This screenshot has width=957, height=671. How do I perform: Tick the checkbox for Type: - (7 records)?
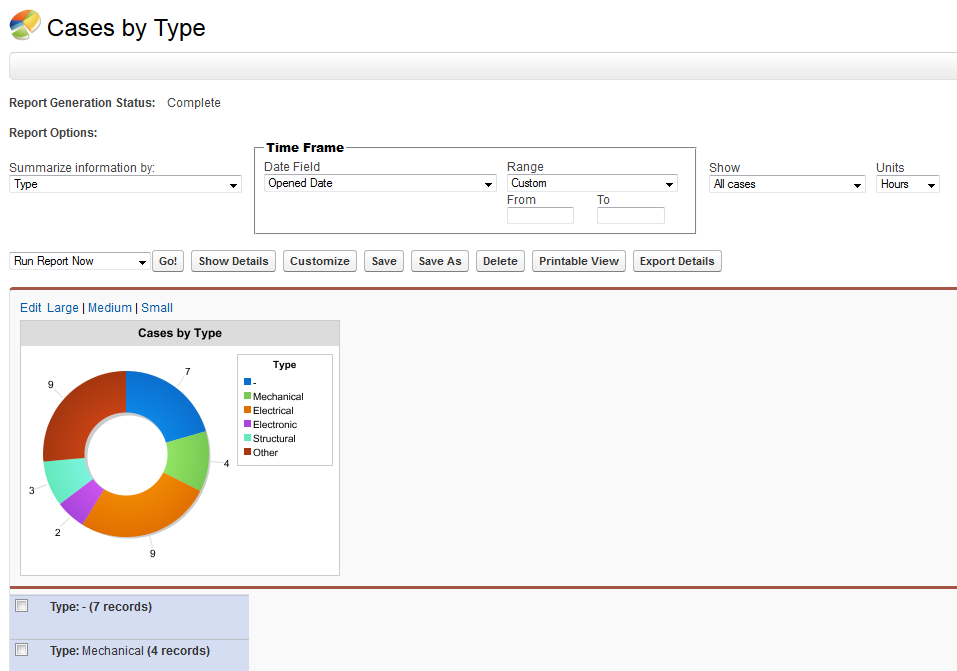pyautogui.click(x=22, y=606)
